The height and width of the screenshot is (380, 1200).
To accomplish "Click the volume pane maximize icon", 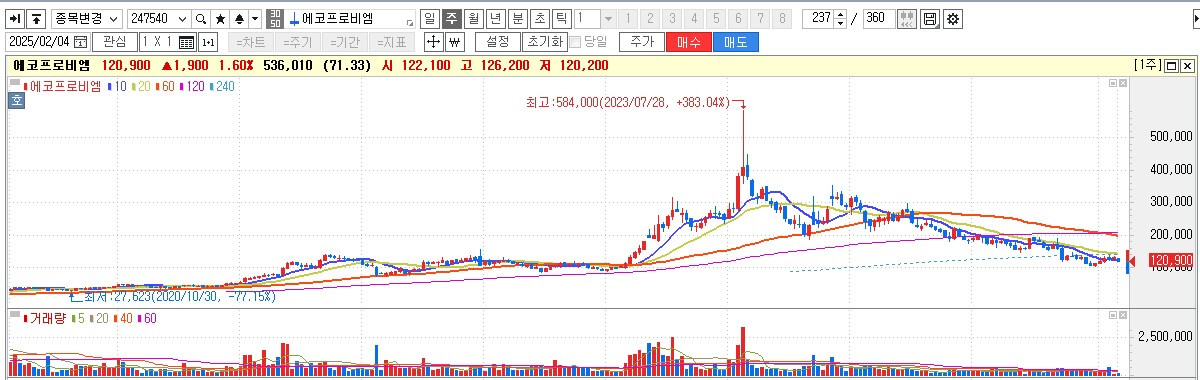I will tap(1112, 315).
